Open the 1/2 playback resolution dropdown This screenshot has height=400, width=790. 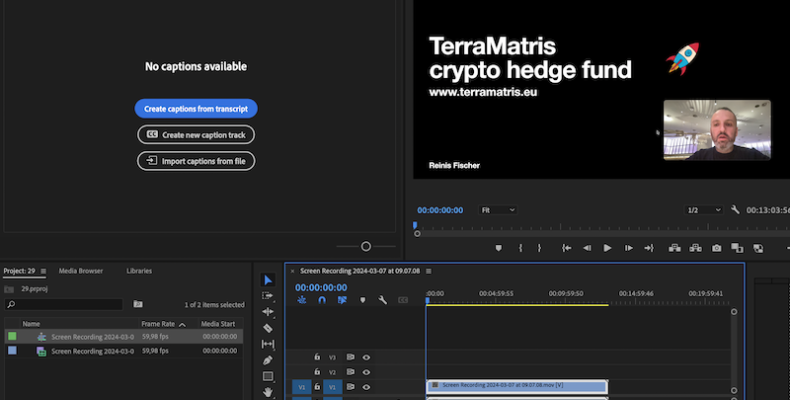(x=704, y=210)
